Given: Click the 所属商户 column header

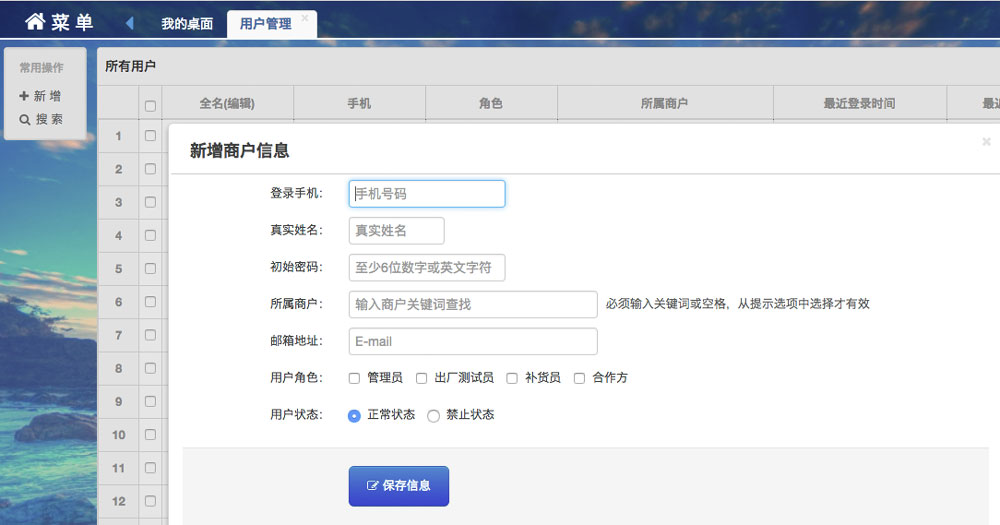Looking at the screenshot, I should pyautogui.click(x=665, y=103).
